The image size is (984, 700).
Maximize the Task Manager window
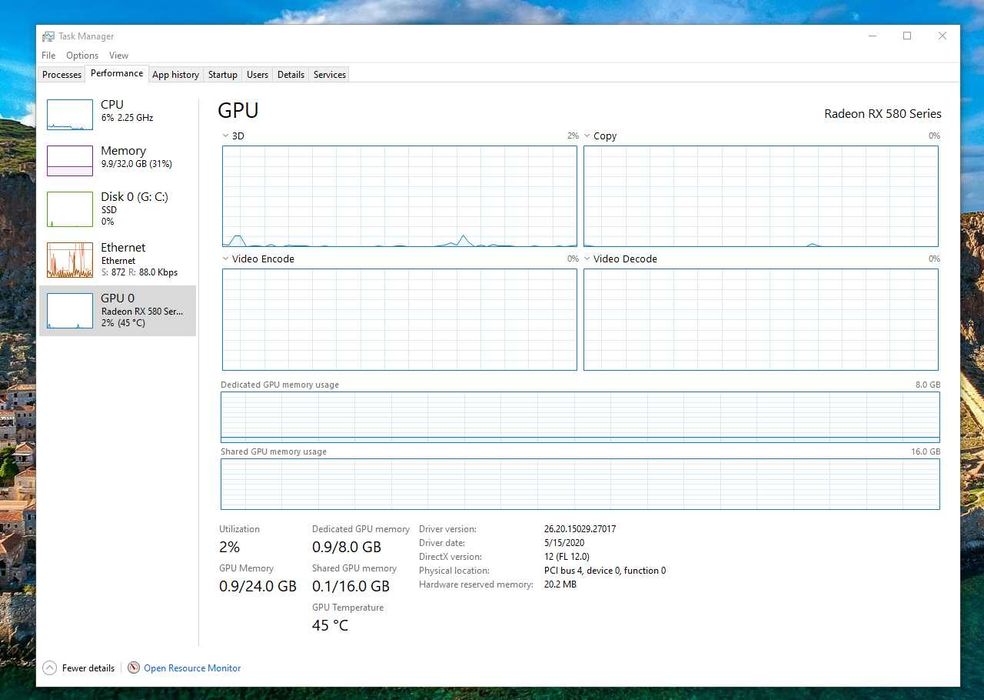pyautogui.click(x=907, y=36)
